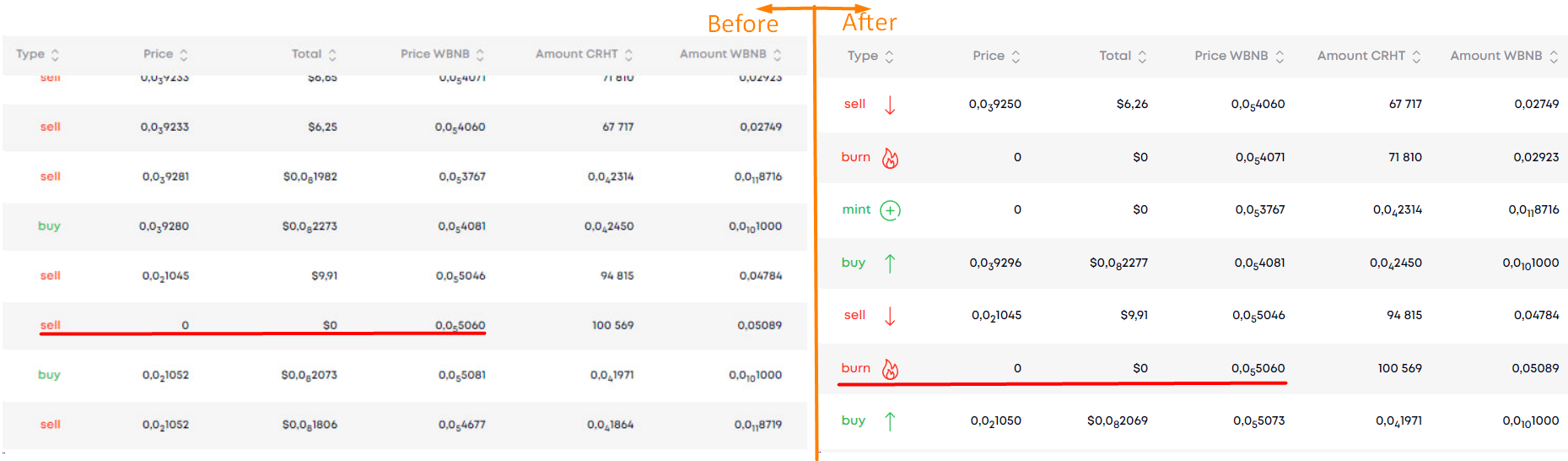
Task: Click the up arrow in the 0,0₂1050 buy row
Action: pos(890,421)
